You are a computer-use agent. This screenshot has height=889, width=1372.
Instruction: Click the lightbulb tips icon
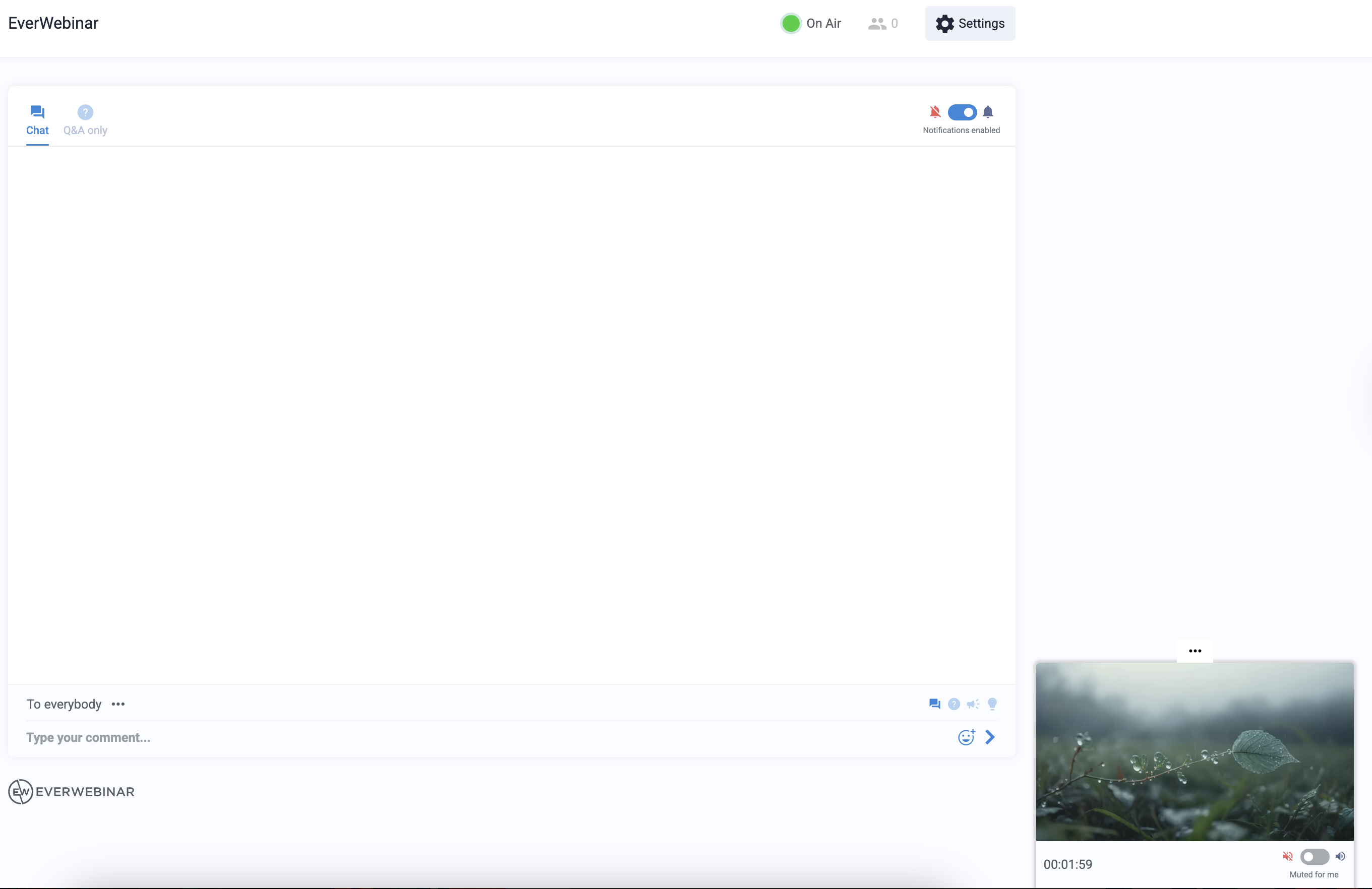993,704
